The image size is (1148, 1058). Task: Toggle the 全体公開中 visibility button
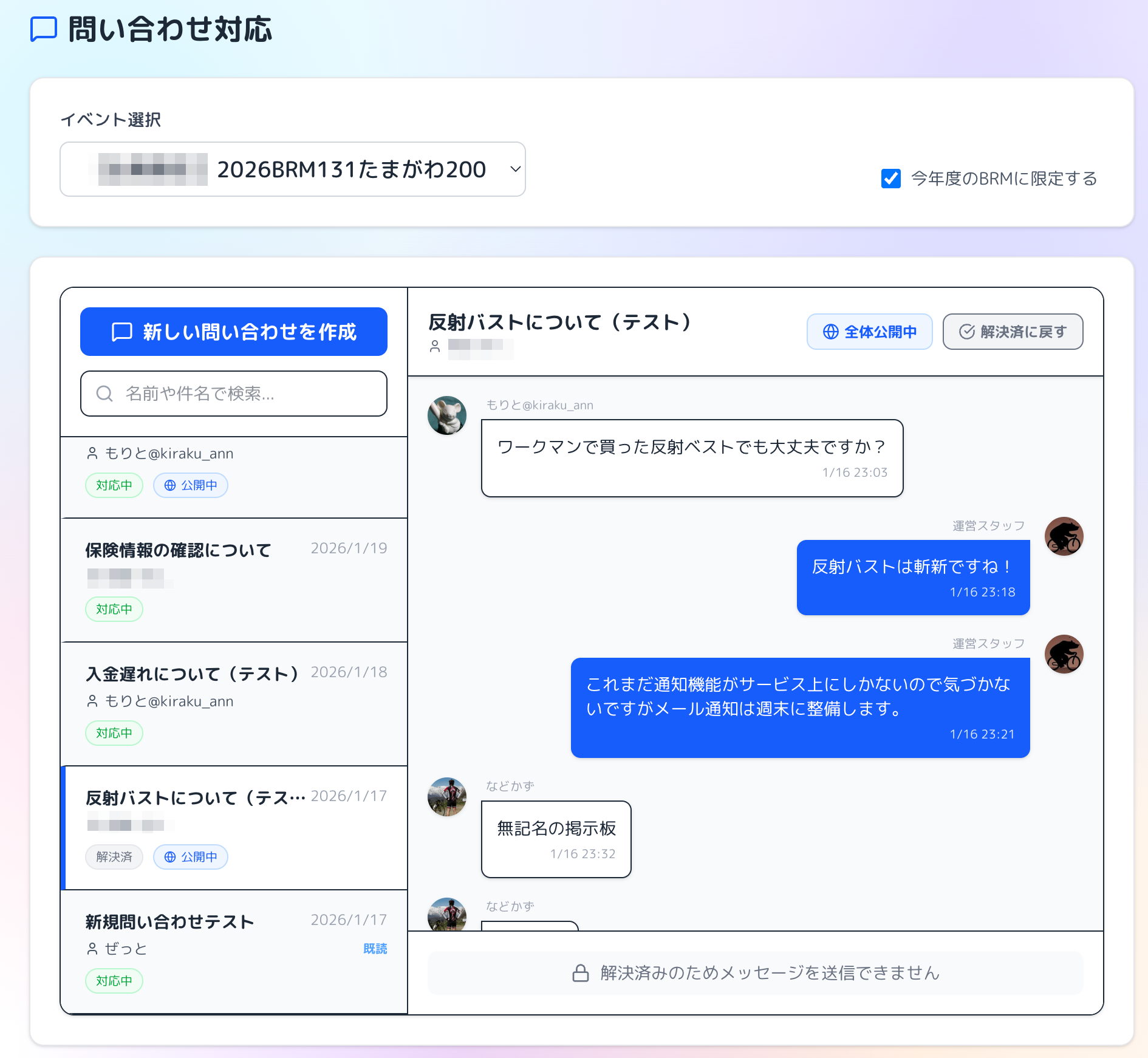pyautogui.click(x=869, y=332)
